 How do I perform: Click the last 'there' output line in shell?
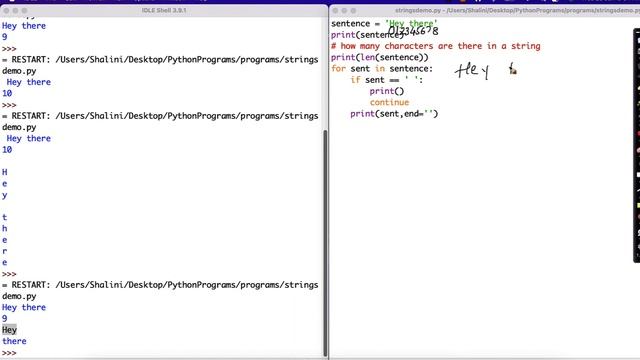(x=14, y=341)
